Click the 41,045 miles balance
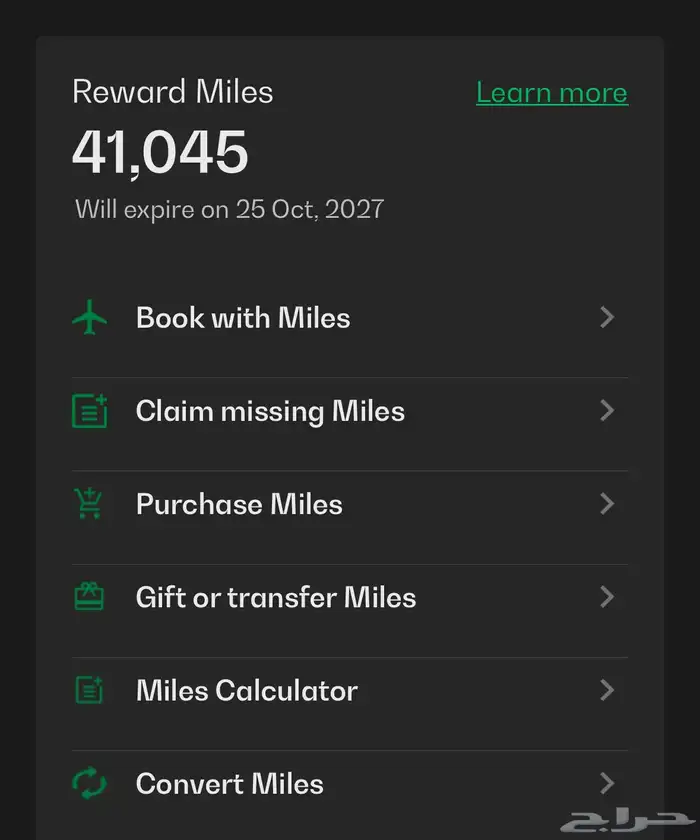Image resolution: width=700 pixels, height=840 pixels. (160, 153)
